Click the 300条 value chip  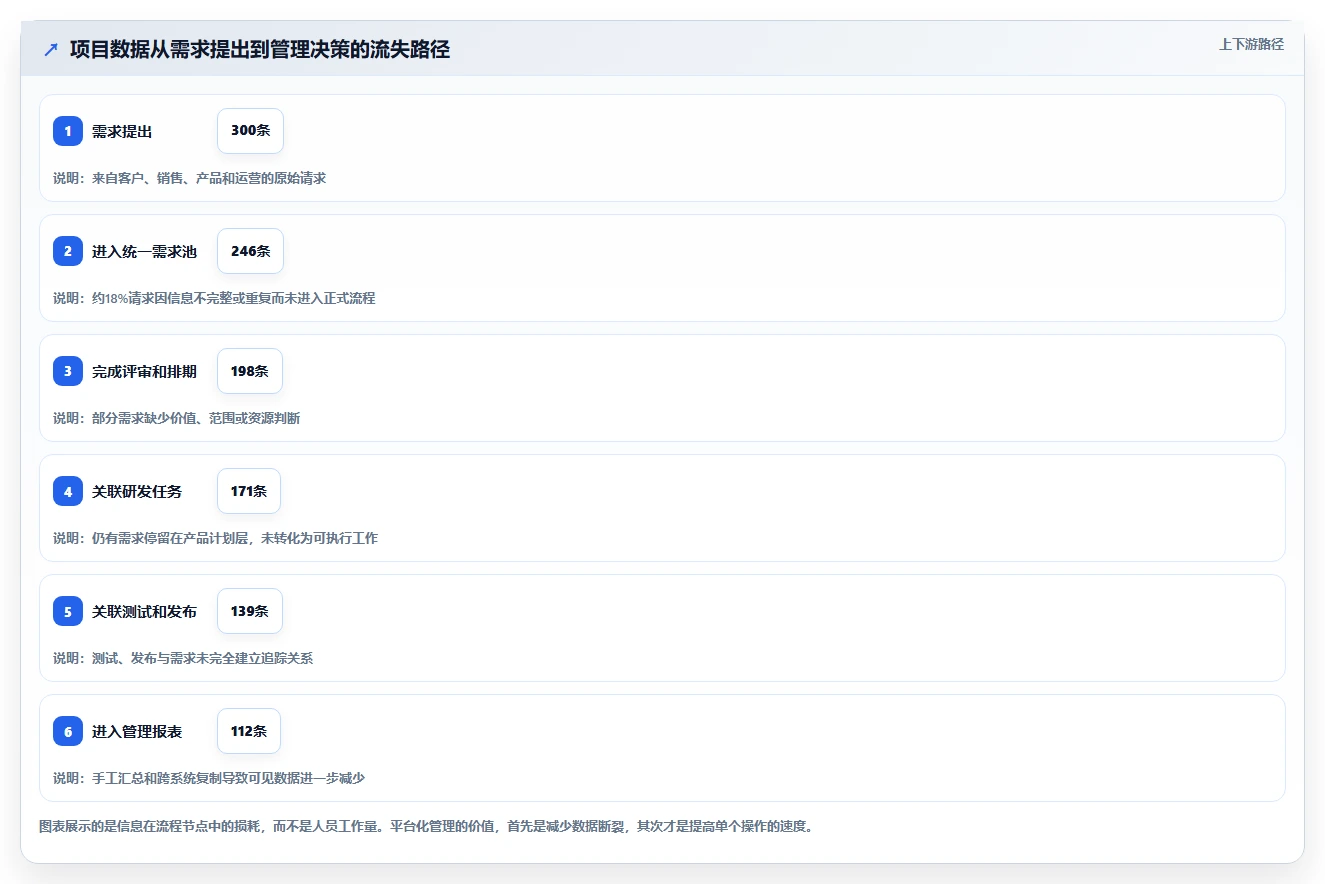tap(250, 131)
